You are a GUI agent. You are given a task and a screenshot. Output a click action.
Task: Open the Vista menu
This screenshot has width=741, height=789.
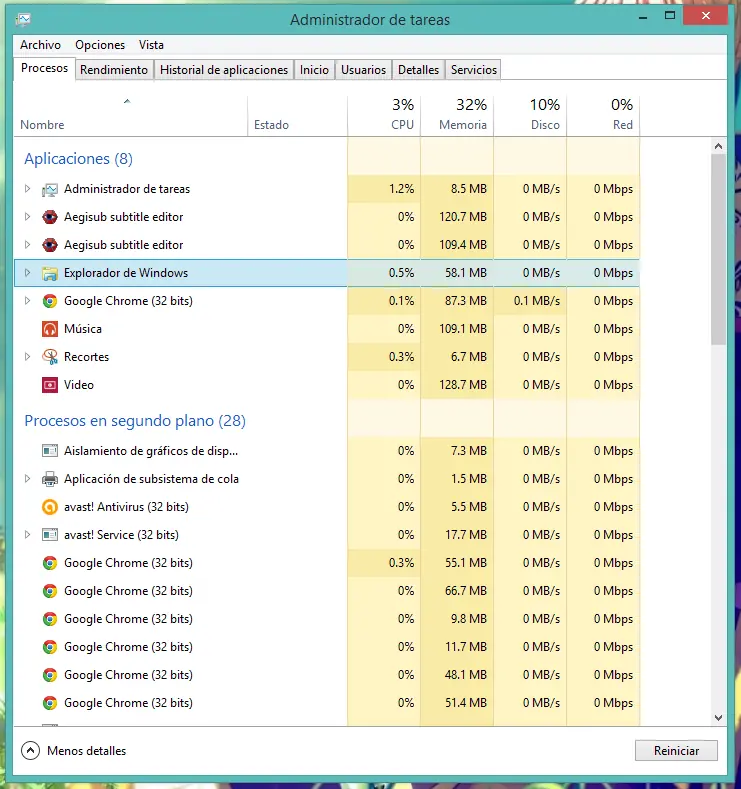tap(151, 45)
